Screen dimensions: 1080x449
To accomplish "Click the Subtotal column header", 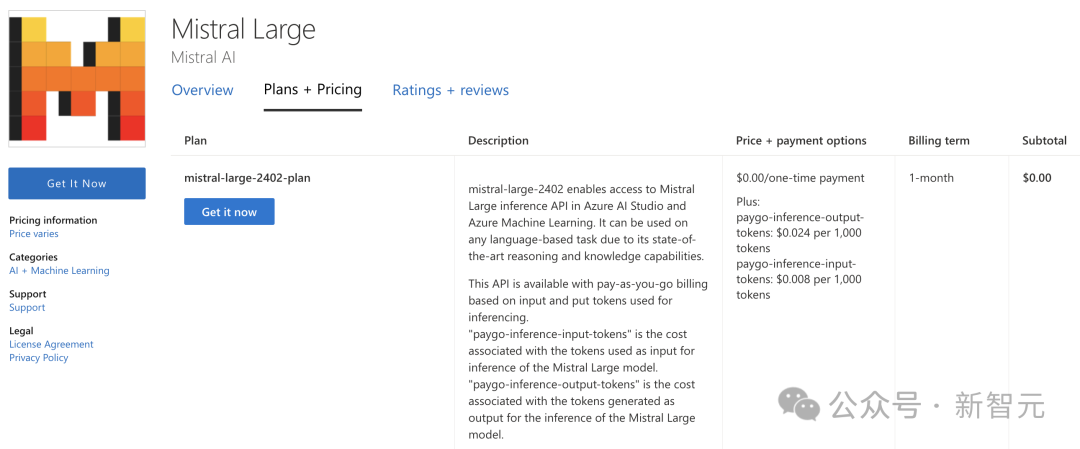I will [x=1044, y=141].
